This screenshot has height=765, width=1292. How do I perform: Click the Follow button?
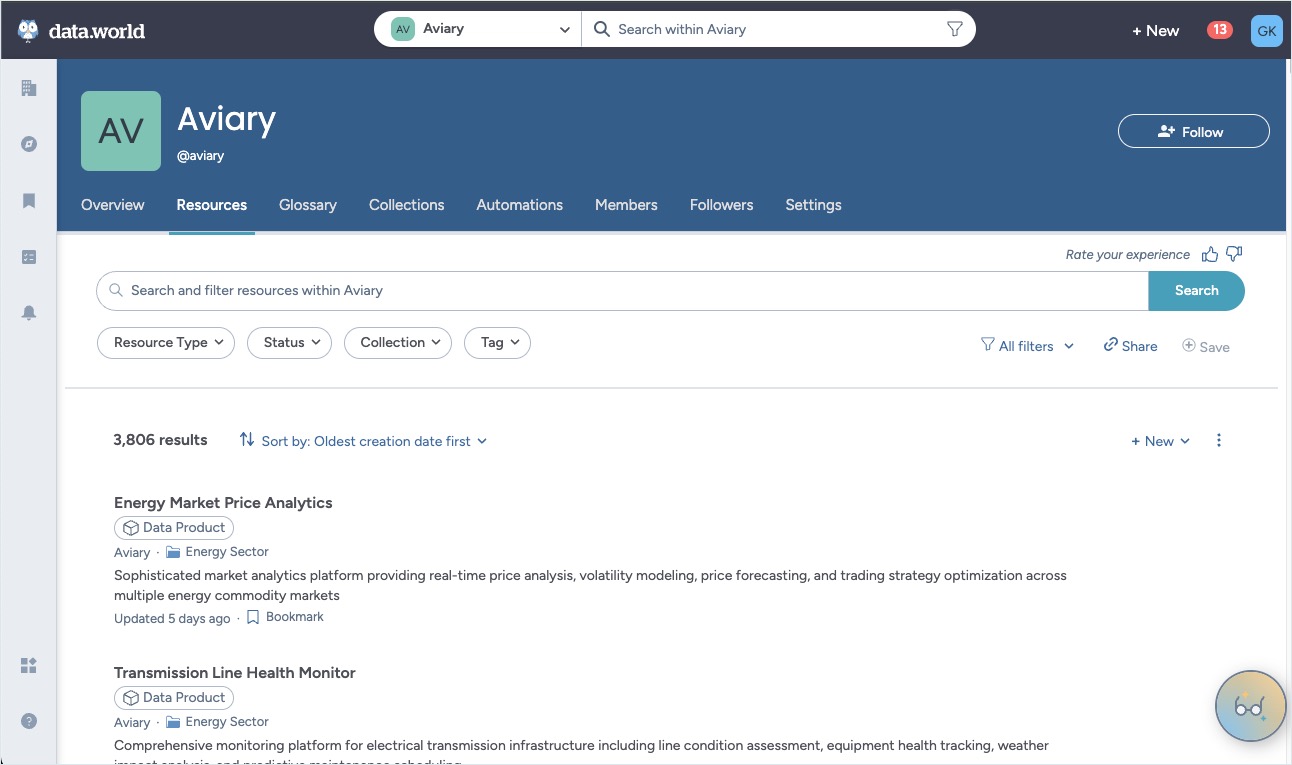point(1194,131)
